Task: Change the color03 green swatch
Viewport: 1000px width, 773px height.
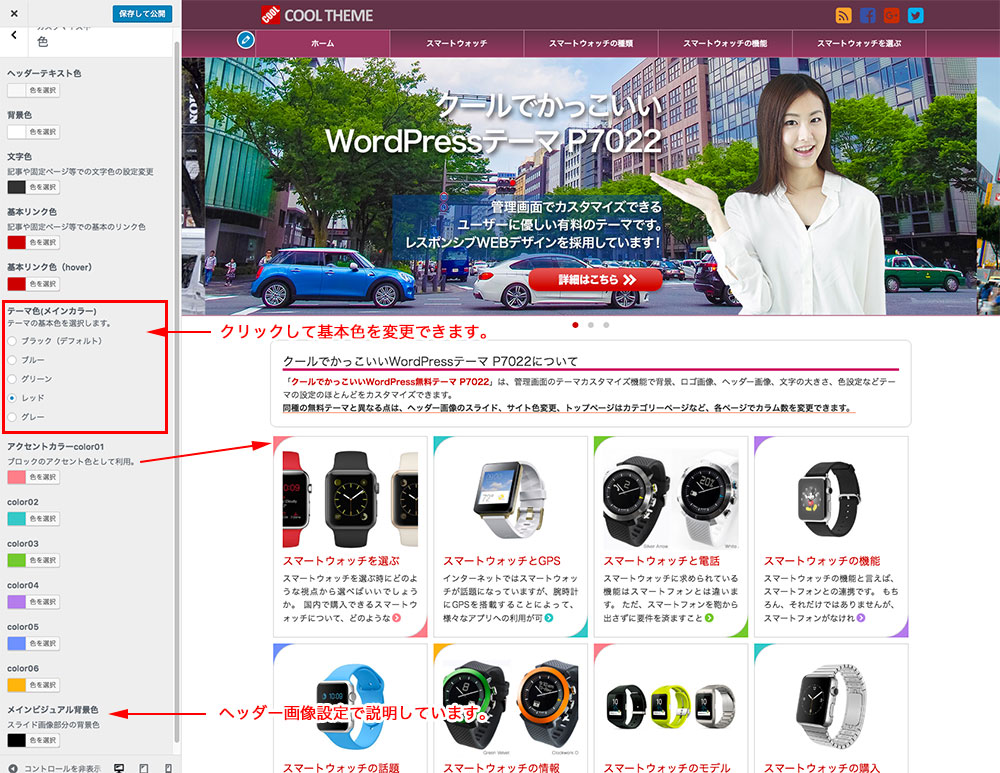Action: [17, 560]
